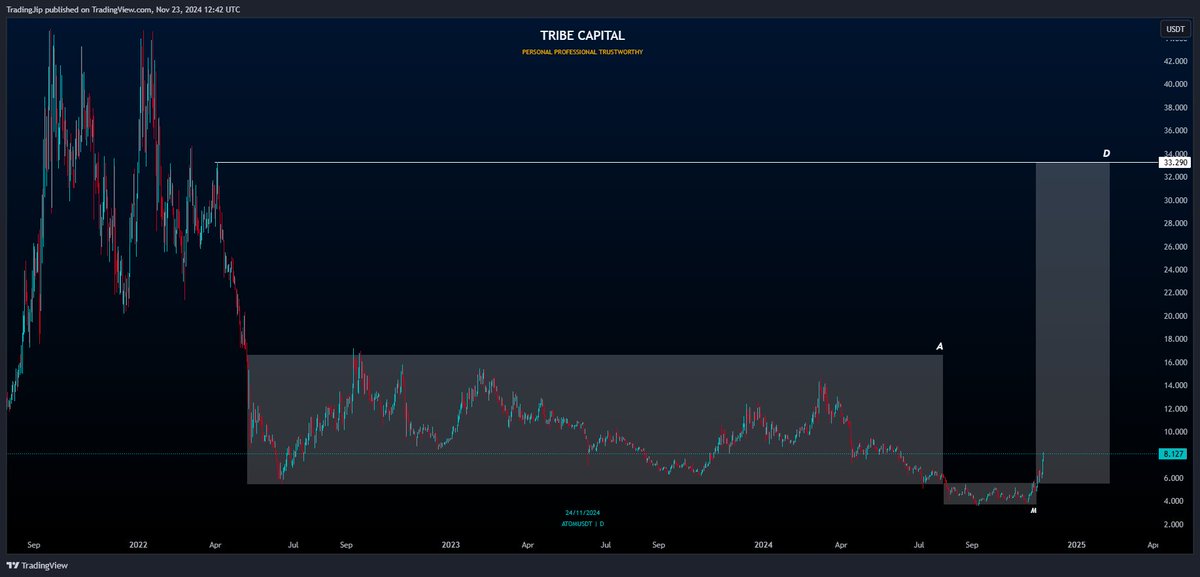Click 4.000 on the price axis

pyautogui.click(x=1173, y=501)
